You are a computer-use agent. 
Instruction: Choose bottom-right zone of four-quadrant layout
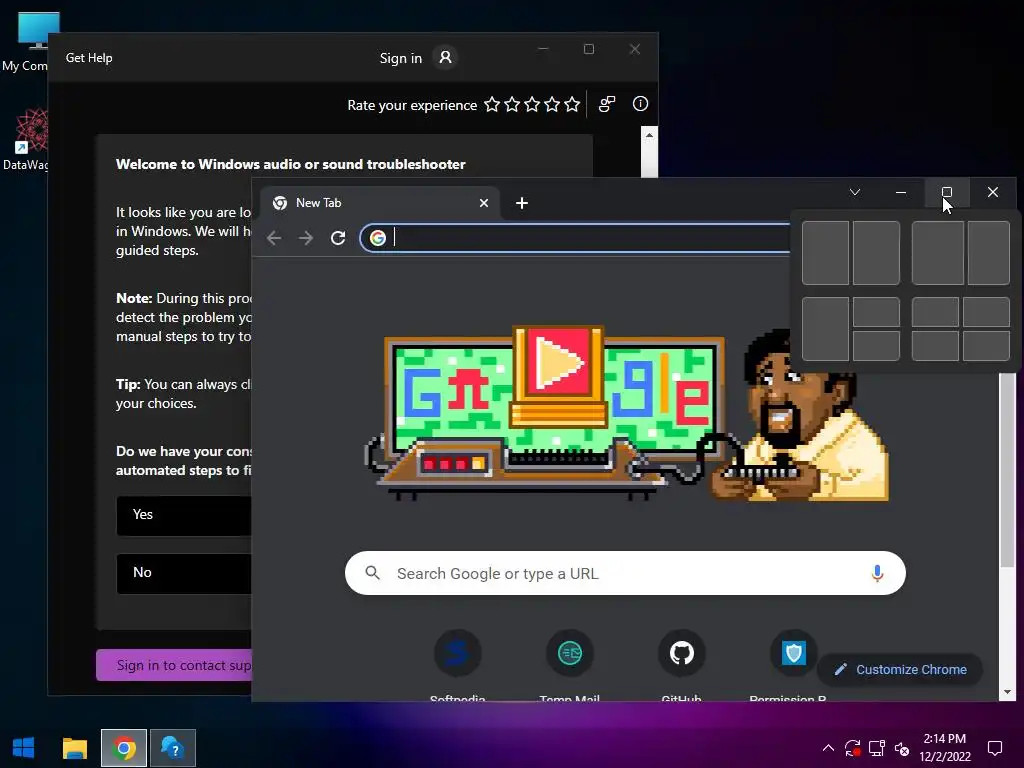click(986, 345)
